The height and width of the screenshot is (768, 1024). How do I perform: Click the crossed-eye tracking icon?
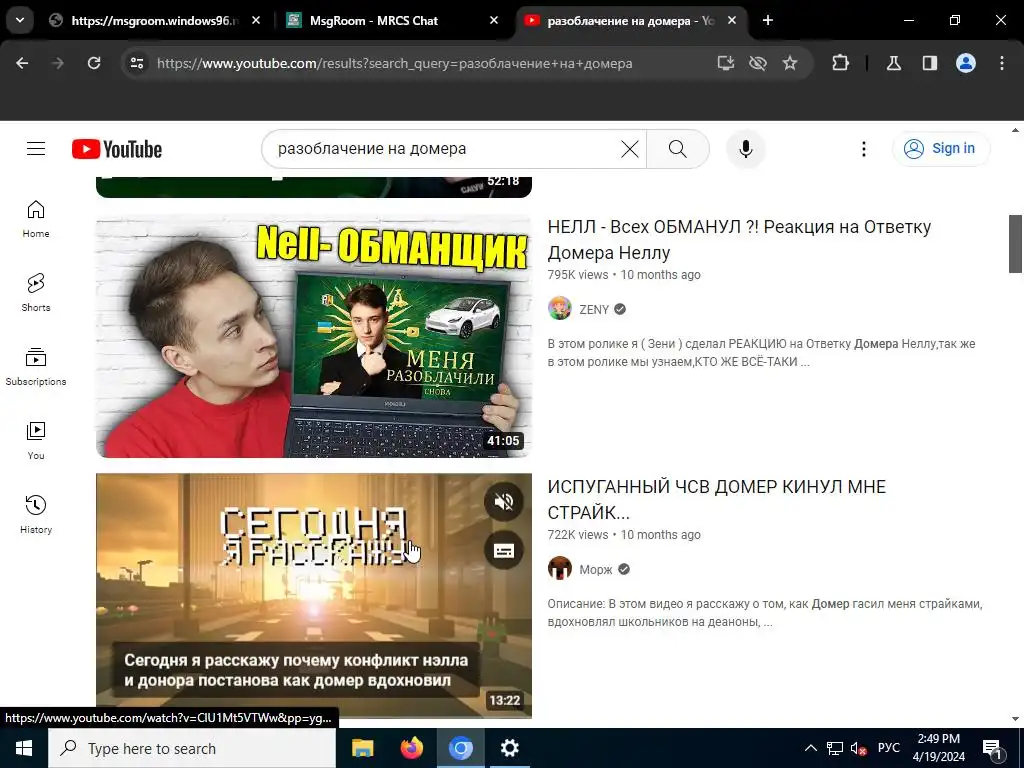(758, 63)
